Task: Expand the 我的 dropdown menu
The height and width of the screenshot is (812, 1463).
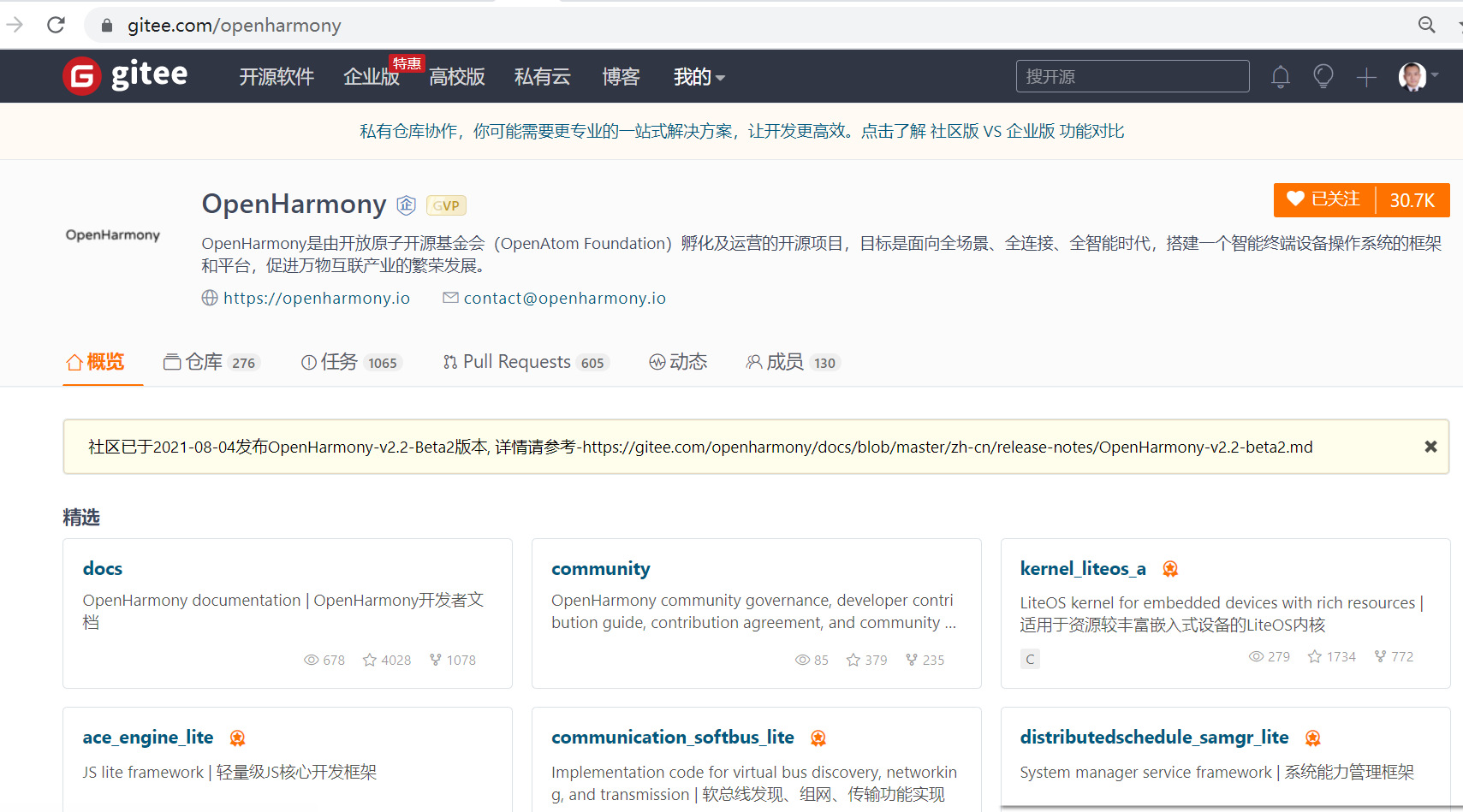Action: [699, 77]
